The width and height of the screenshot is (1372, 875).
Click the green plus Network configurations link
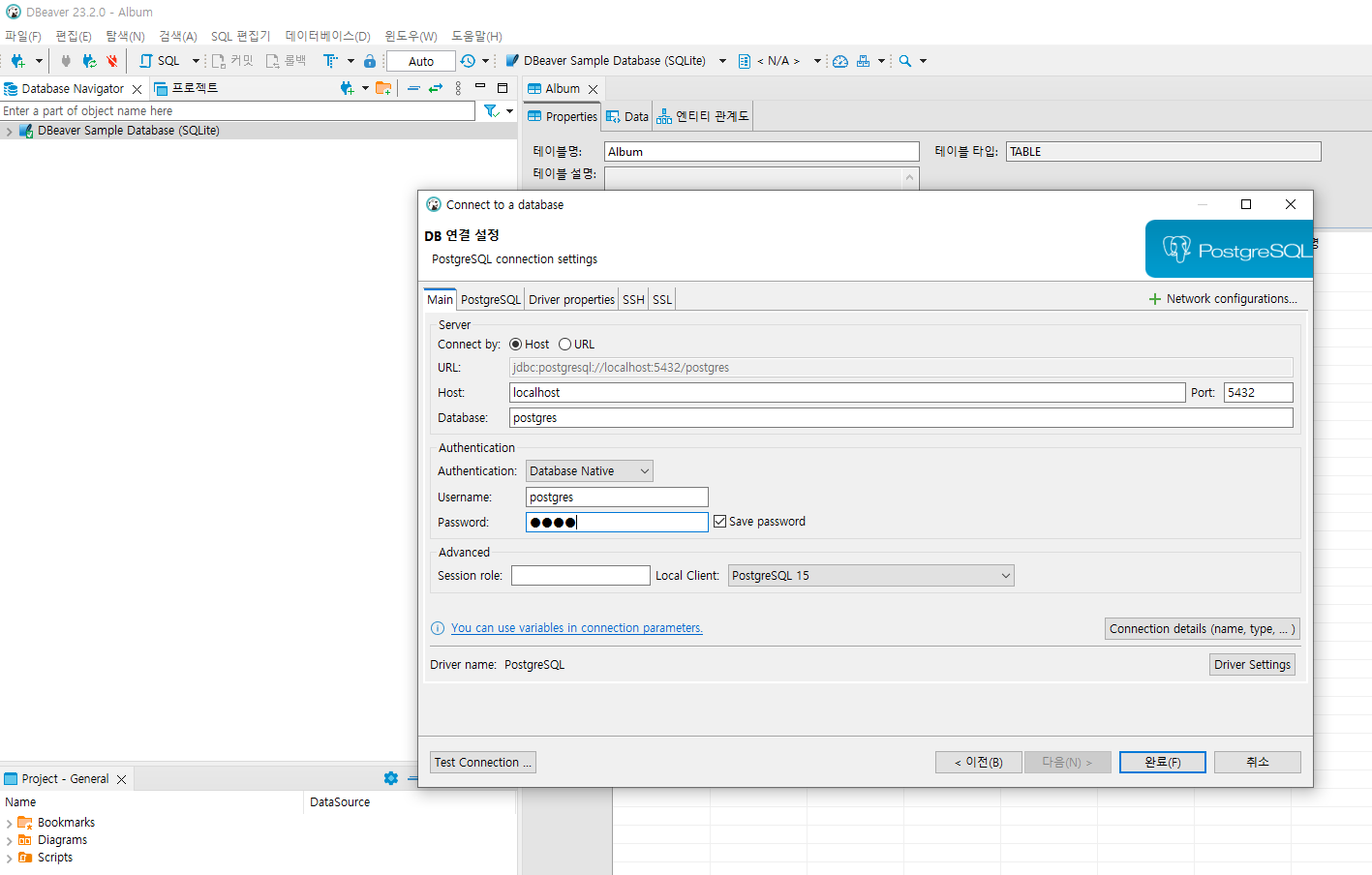[1223, 299]
